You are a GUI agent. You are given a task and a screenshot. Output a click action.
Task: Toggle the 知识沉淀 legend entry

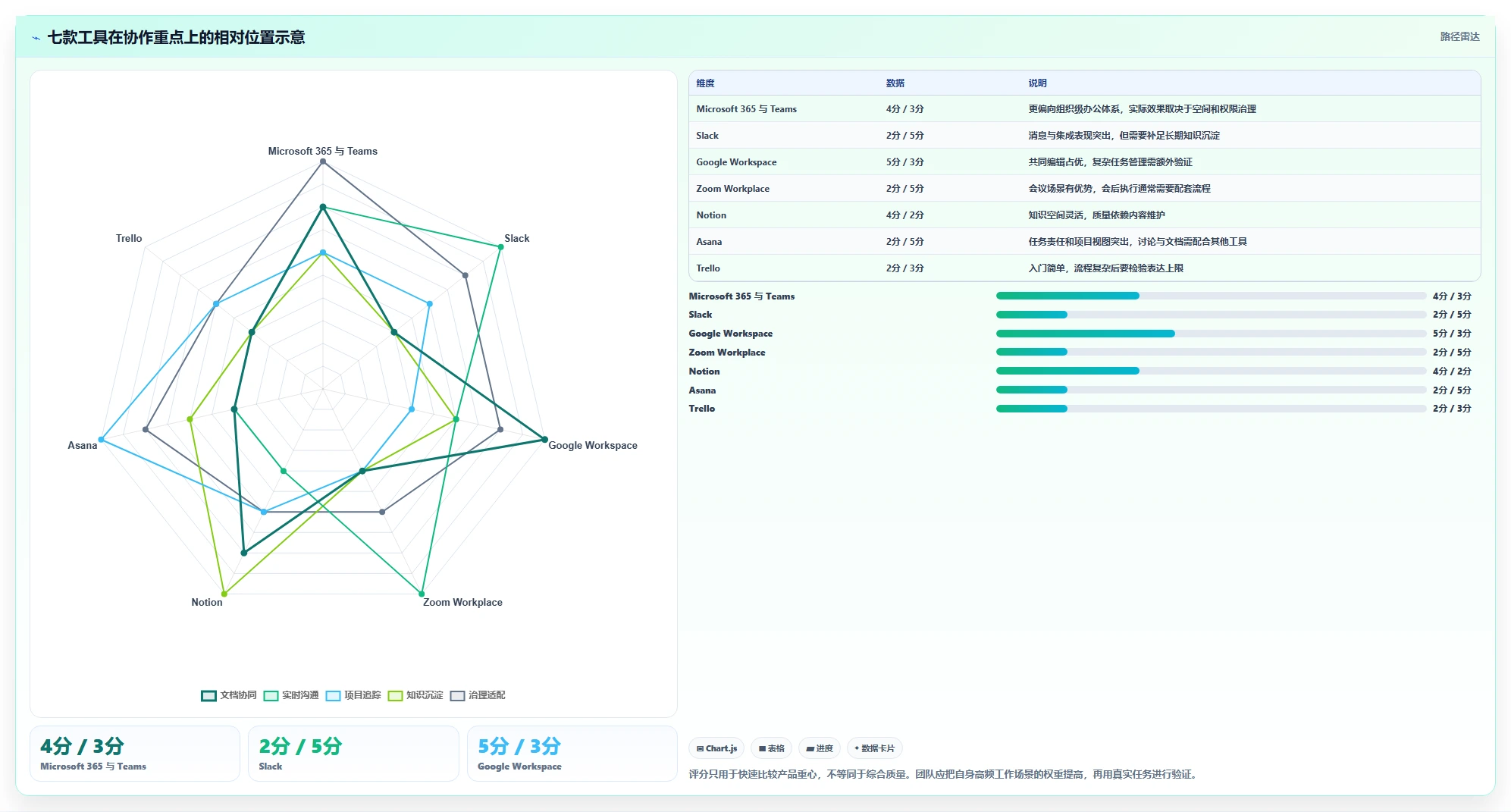click(x=415, y=695)
